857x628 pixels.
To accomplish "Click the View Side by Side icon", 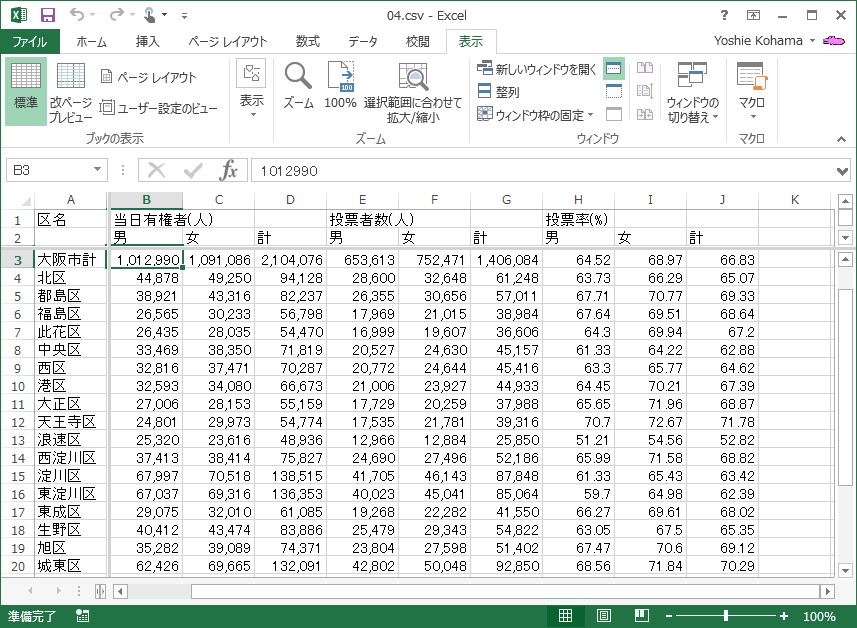I will 645,68.
